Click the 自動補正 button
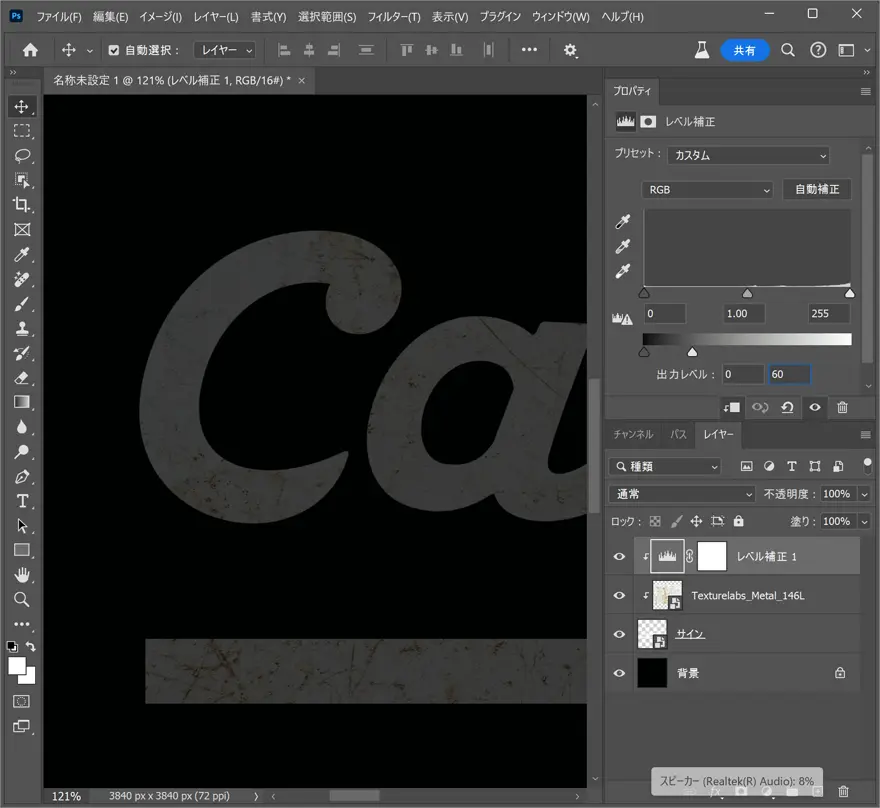 click(817, 190)
